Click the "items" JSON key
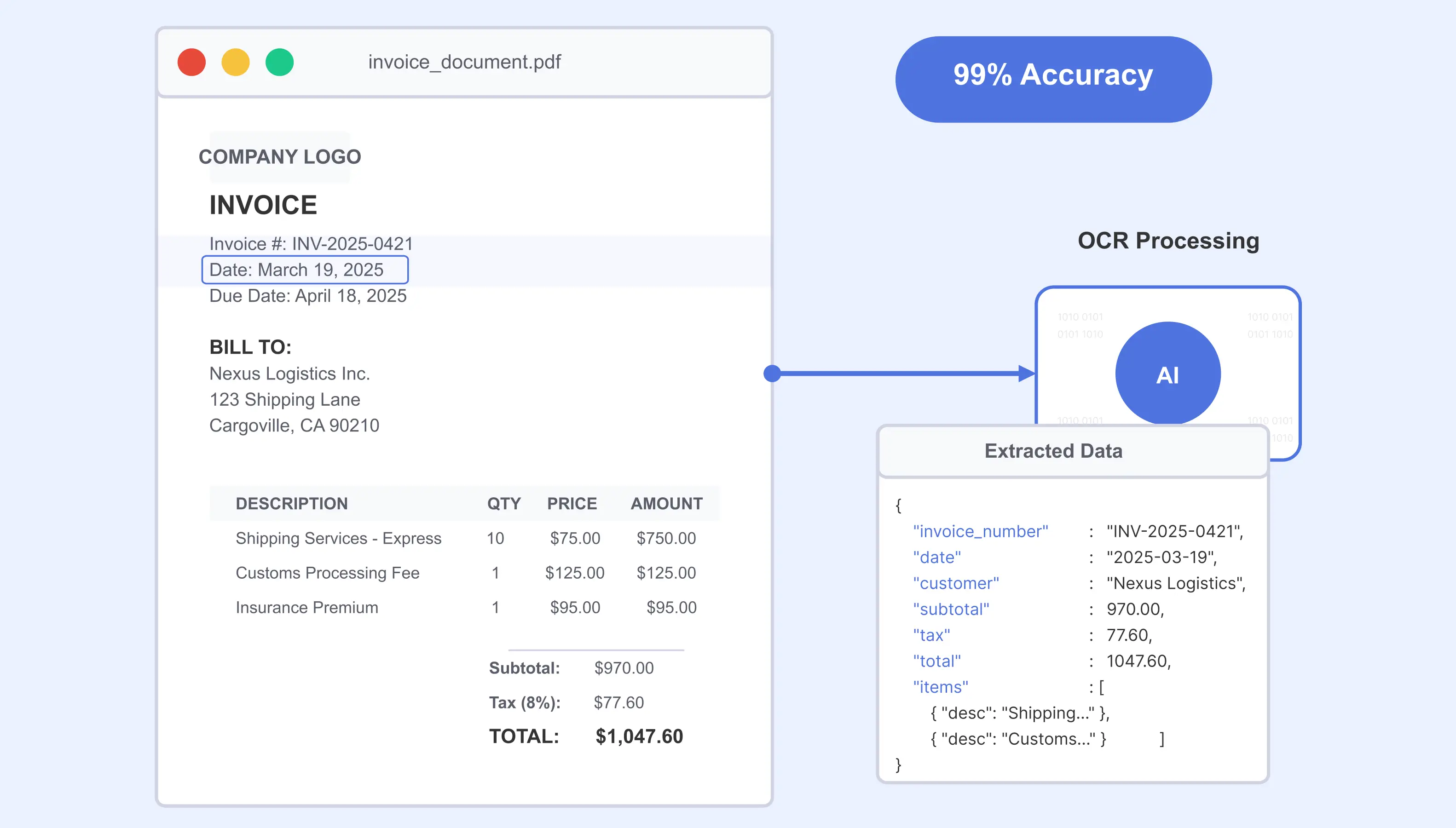The image size is (1456, 828). pos(941,687)
